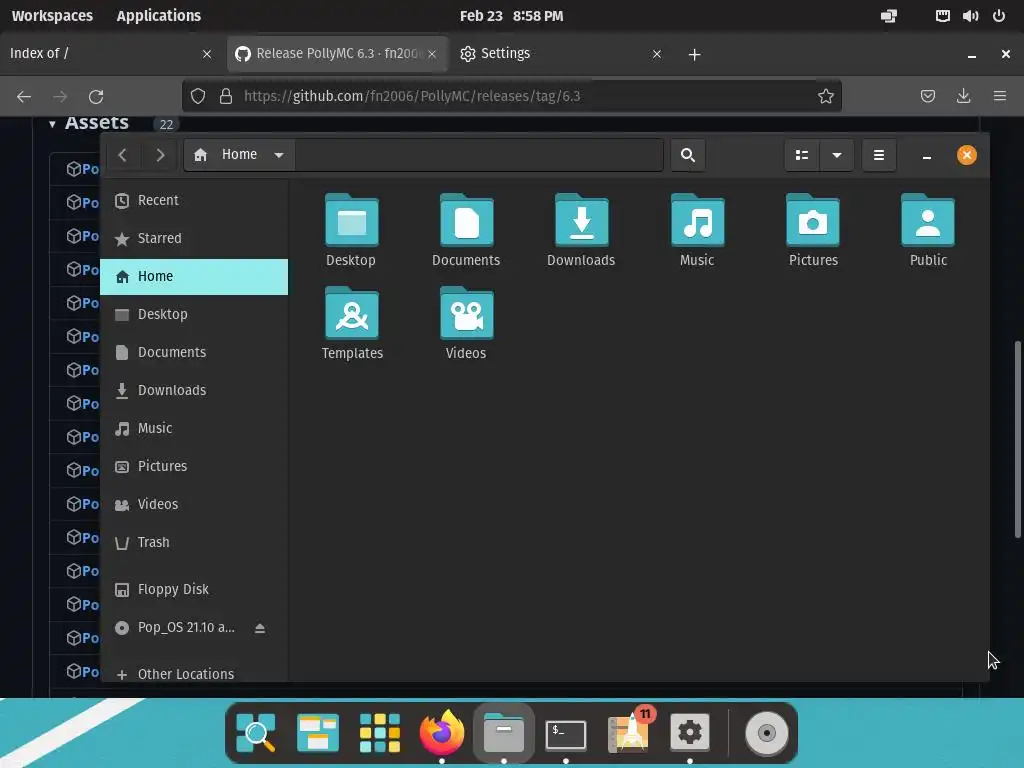This screenshot has width=1024, height=768.
Task: Eject the Pop_OS 21.10 volume
Action: click(260, 628)
